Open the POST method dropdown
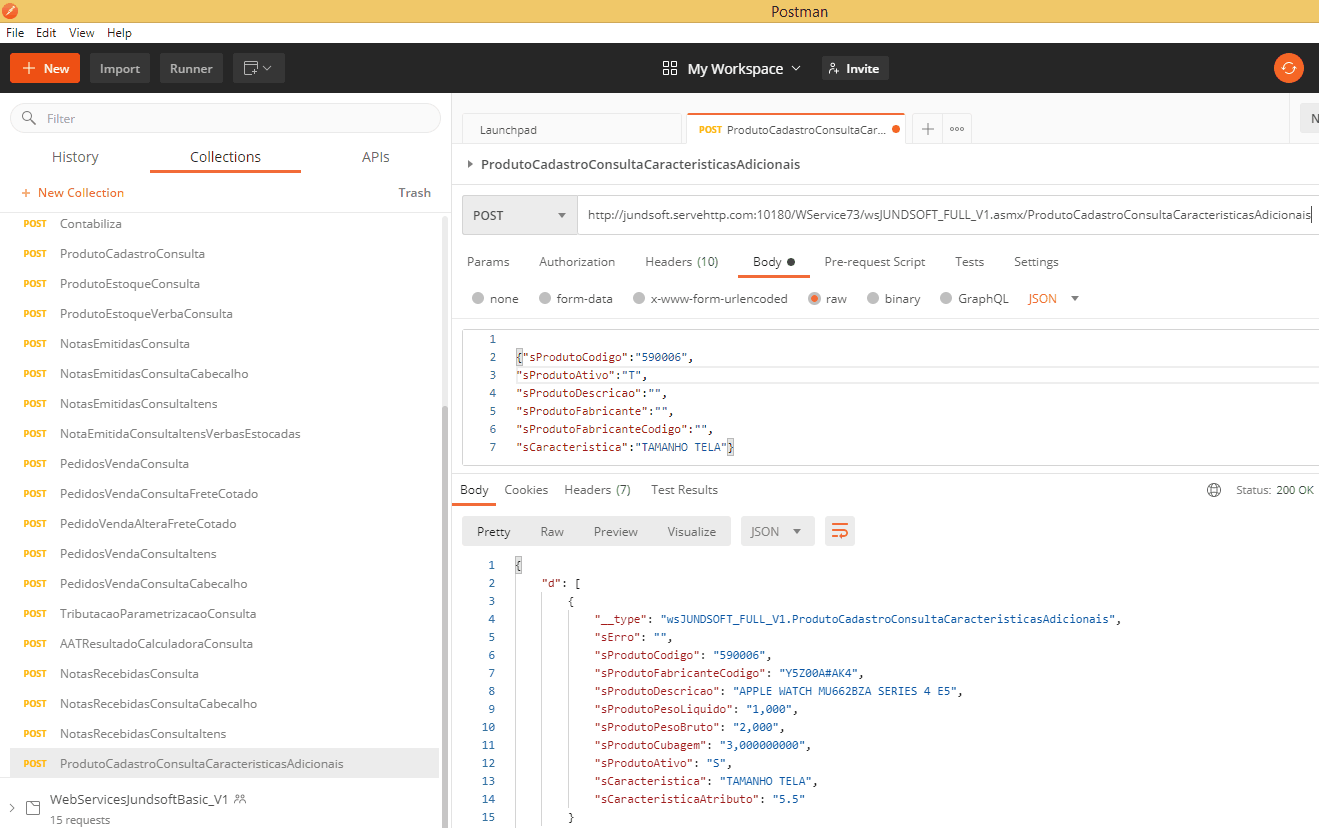Viewport: 1319px width, 828px height. (x=519, y=215)
